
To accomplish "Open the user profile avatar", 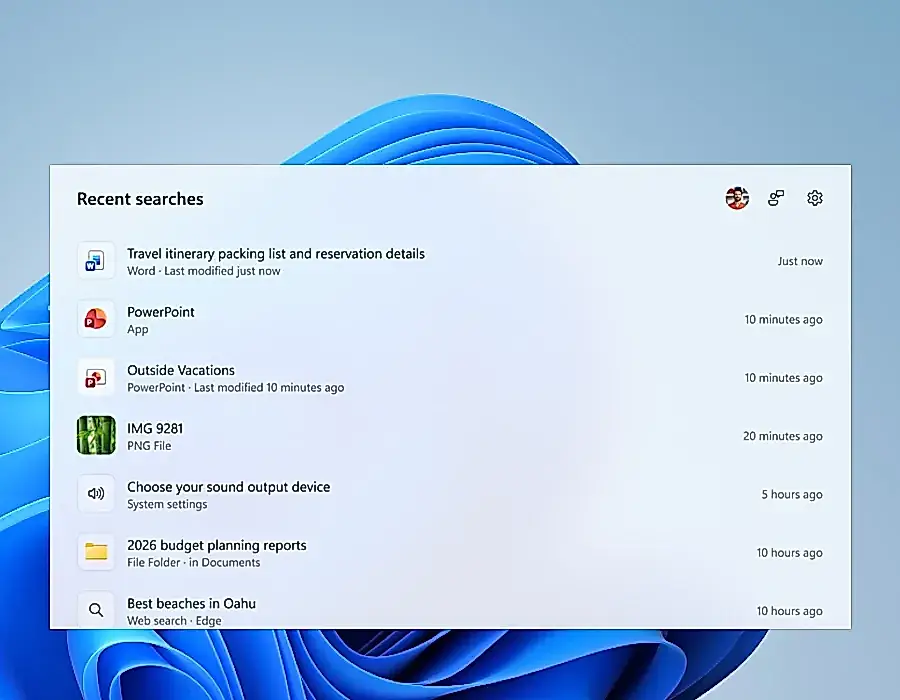I will [x=737, y=199].
